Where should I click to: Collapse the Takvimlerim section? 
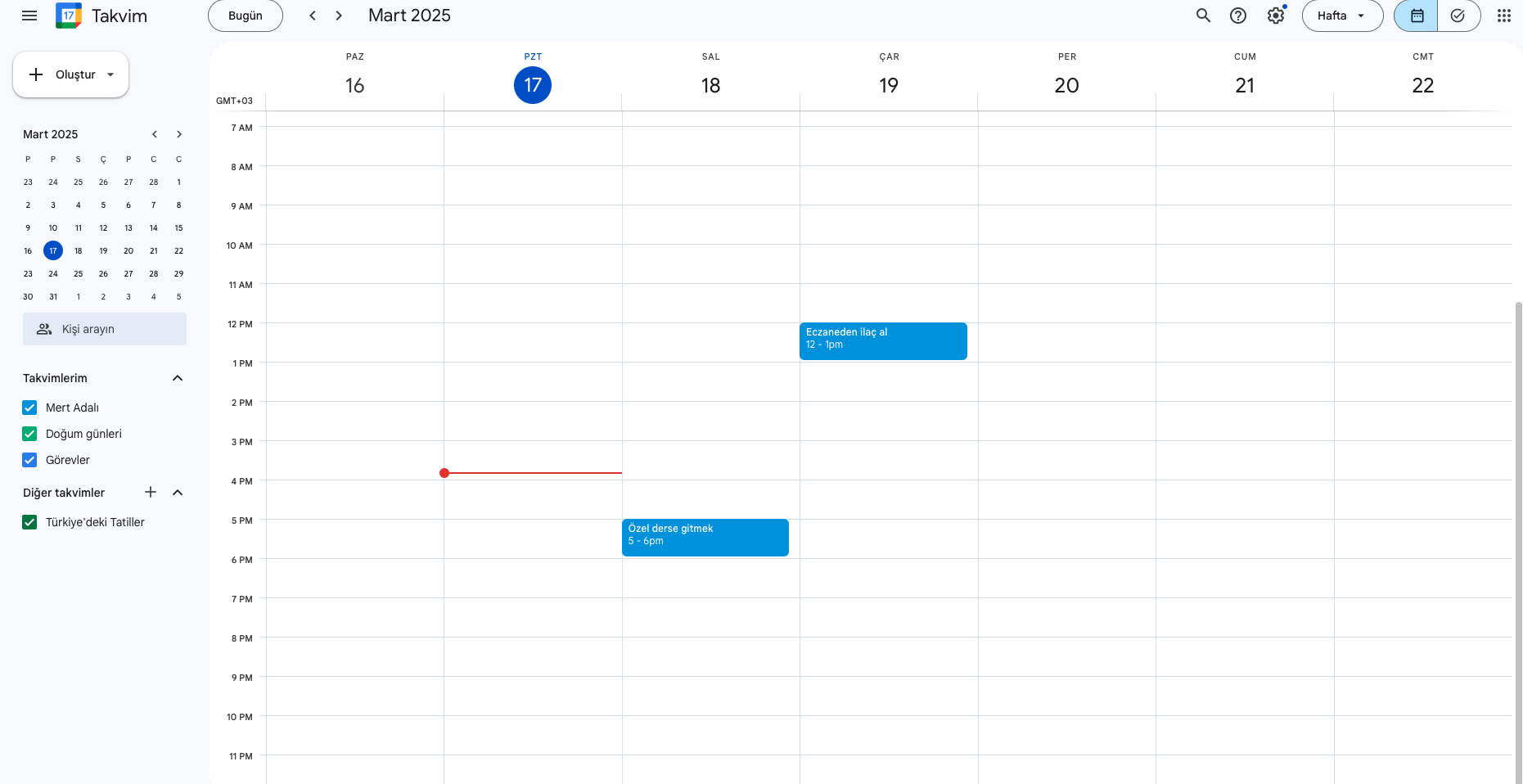point(178,377)
